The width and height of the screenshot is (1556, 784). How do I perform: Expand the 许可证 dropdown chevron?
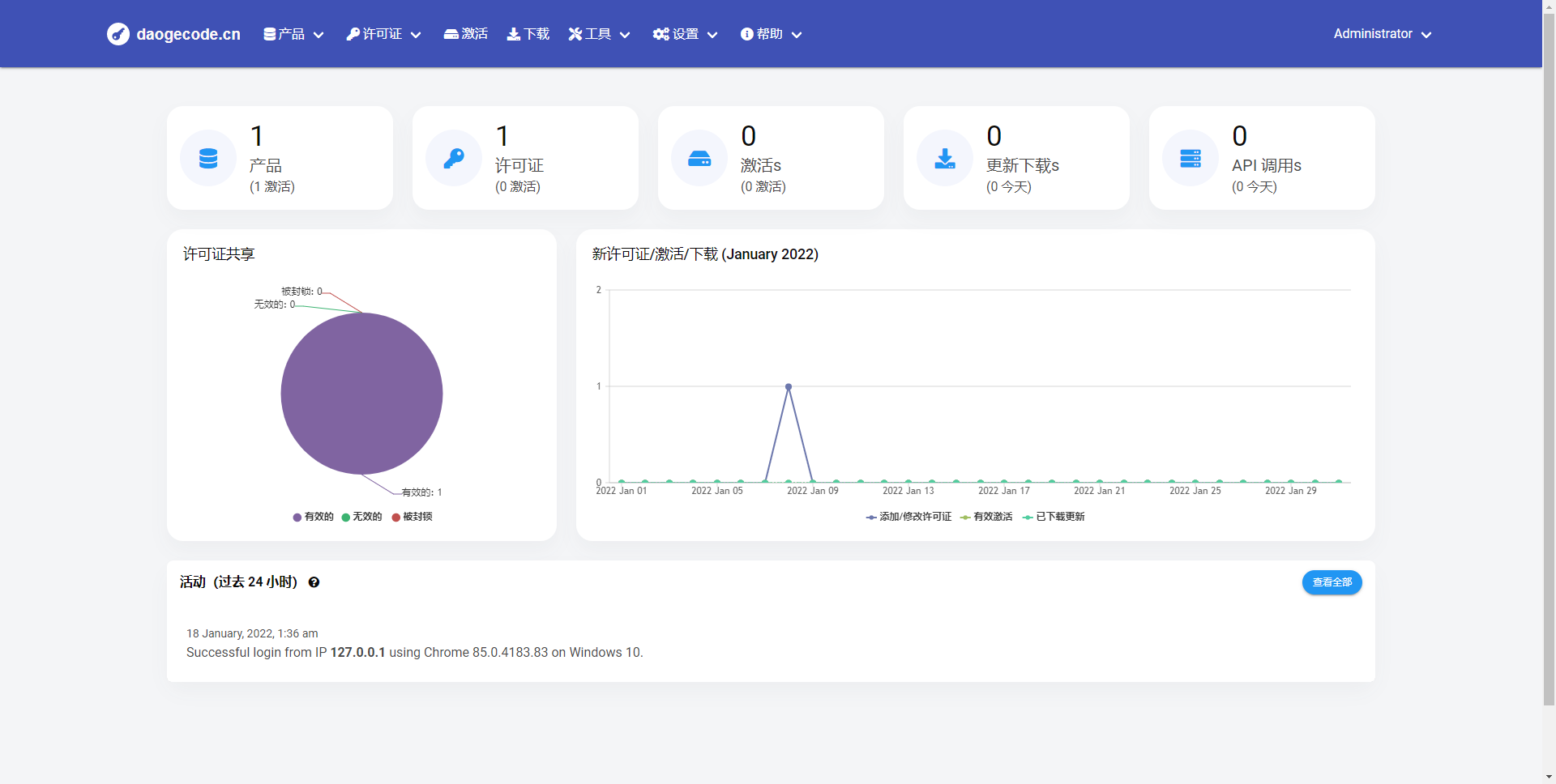[416, 35]
